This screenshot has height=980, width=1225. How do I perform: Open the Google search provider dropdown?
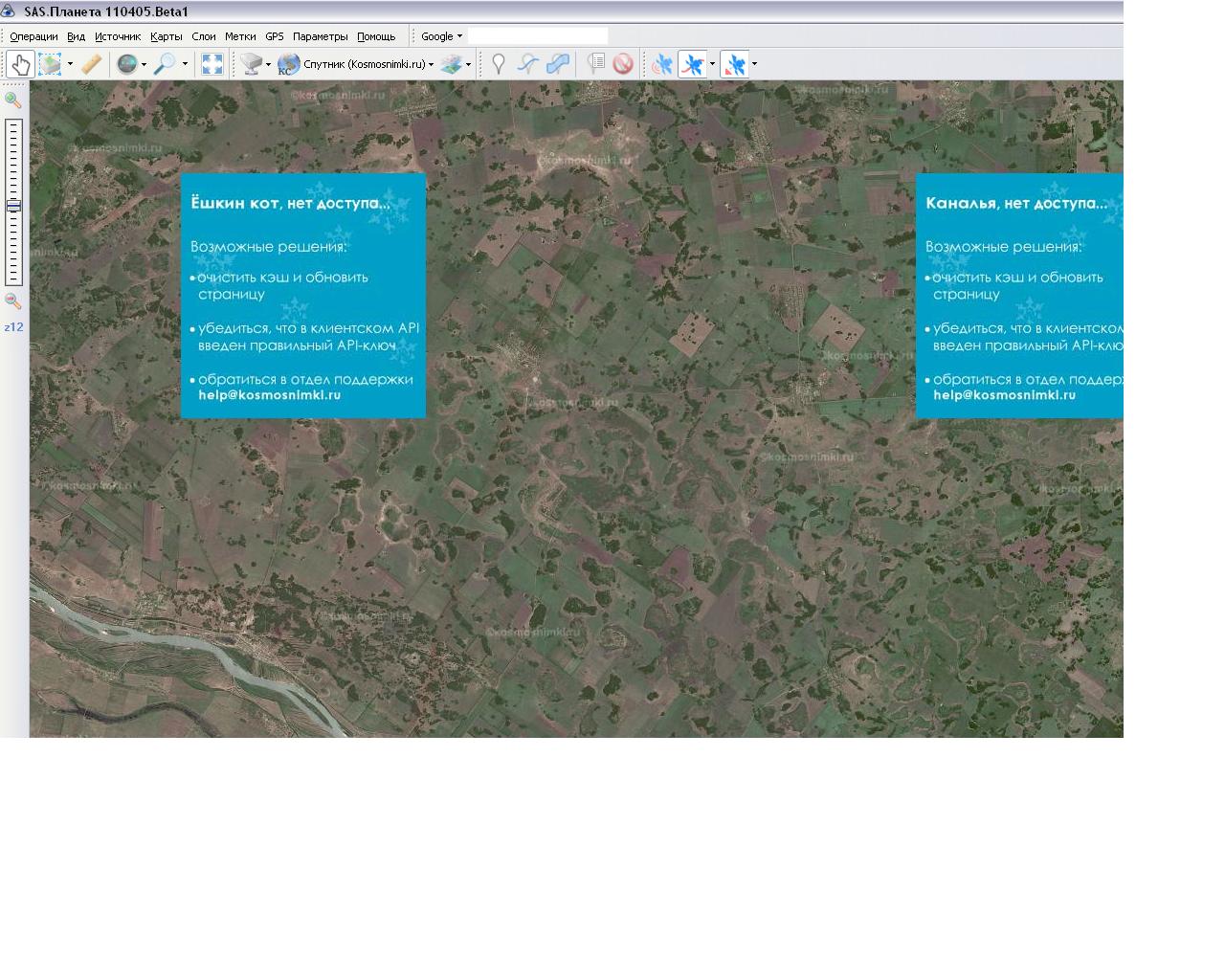441,36
